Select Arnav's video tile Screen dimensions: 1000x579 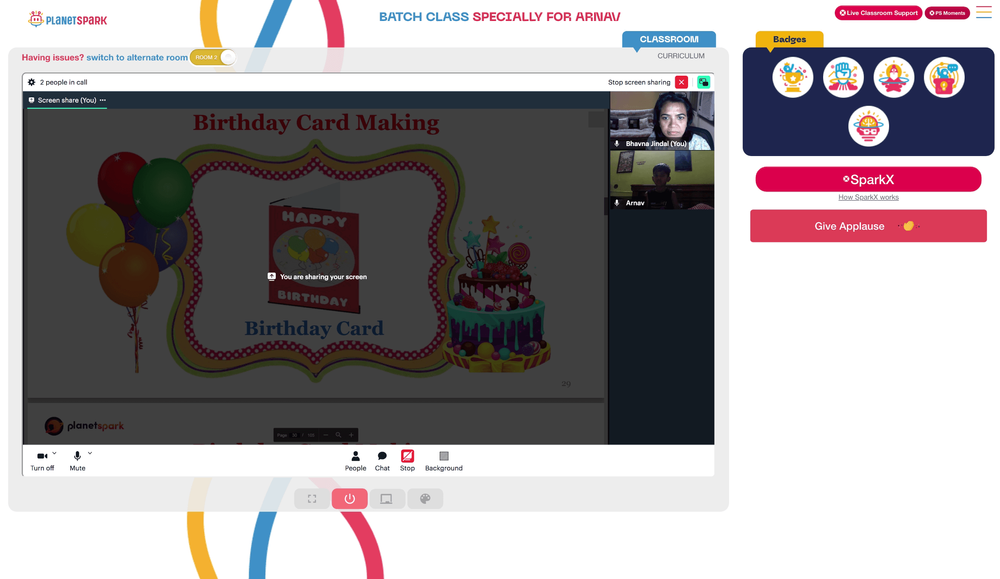point(661,180)
